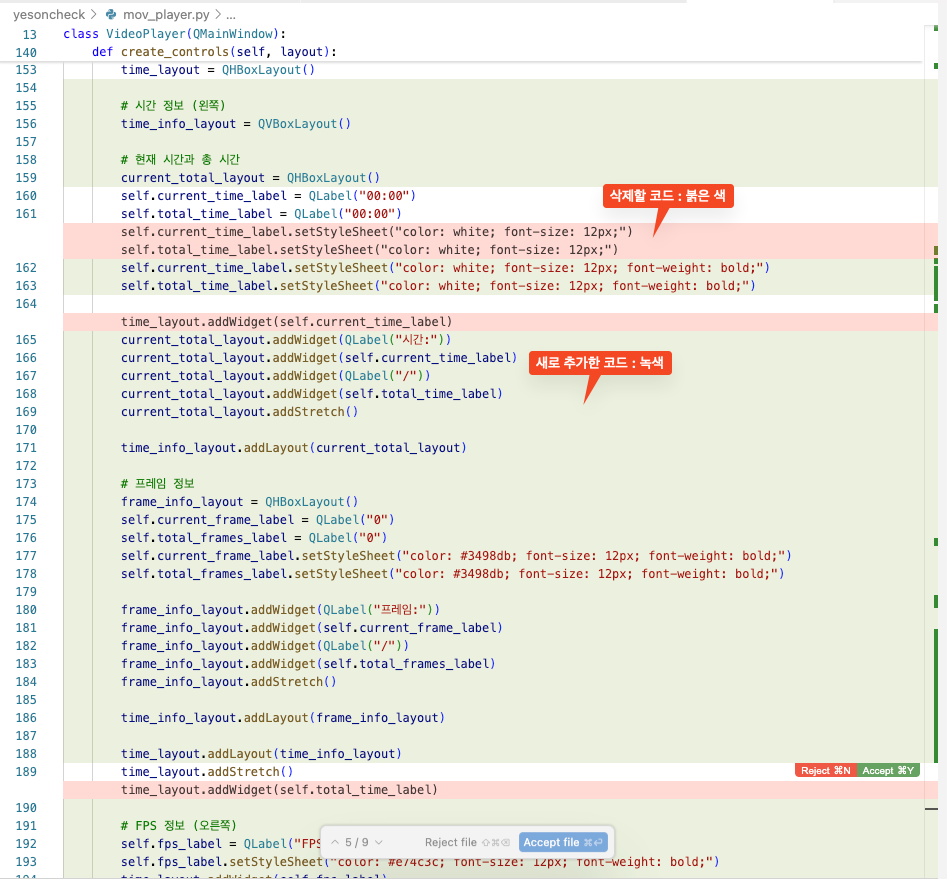The height and width of the screenshot is (879, 947).
Task: Click line number 160 in gutter
Action: pos(26,196)
